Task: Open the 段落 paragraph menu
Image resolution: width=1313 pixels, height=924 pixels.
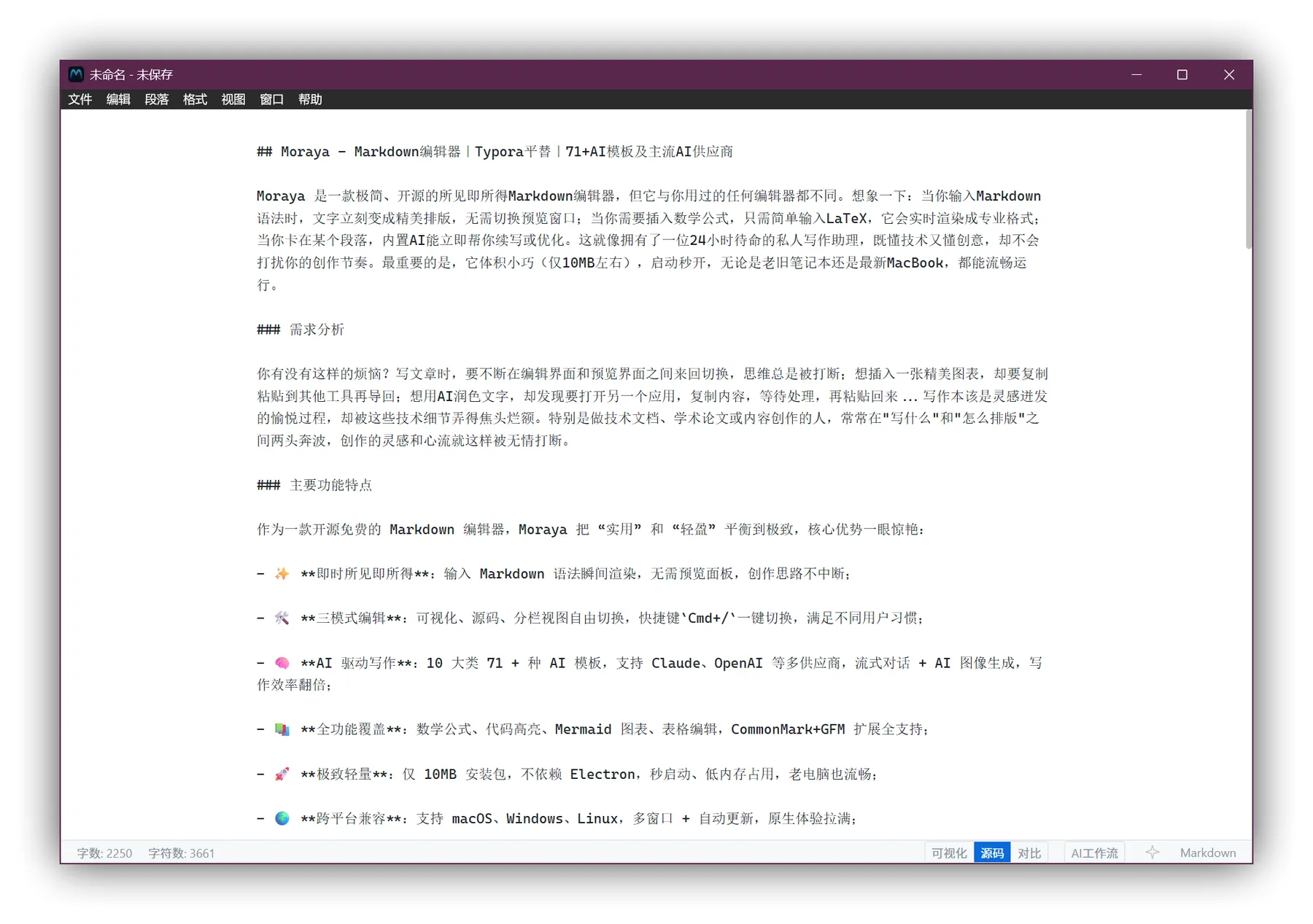Action: 156,99
